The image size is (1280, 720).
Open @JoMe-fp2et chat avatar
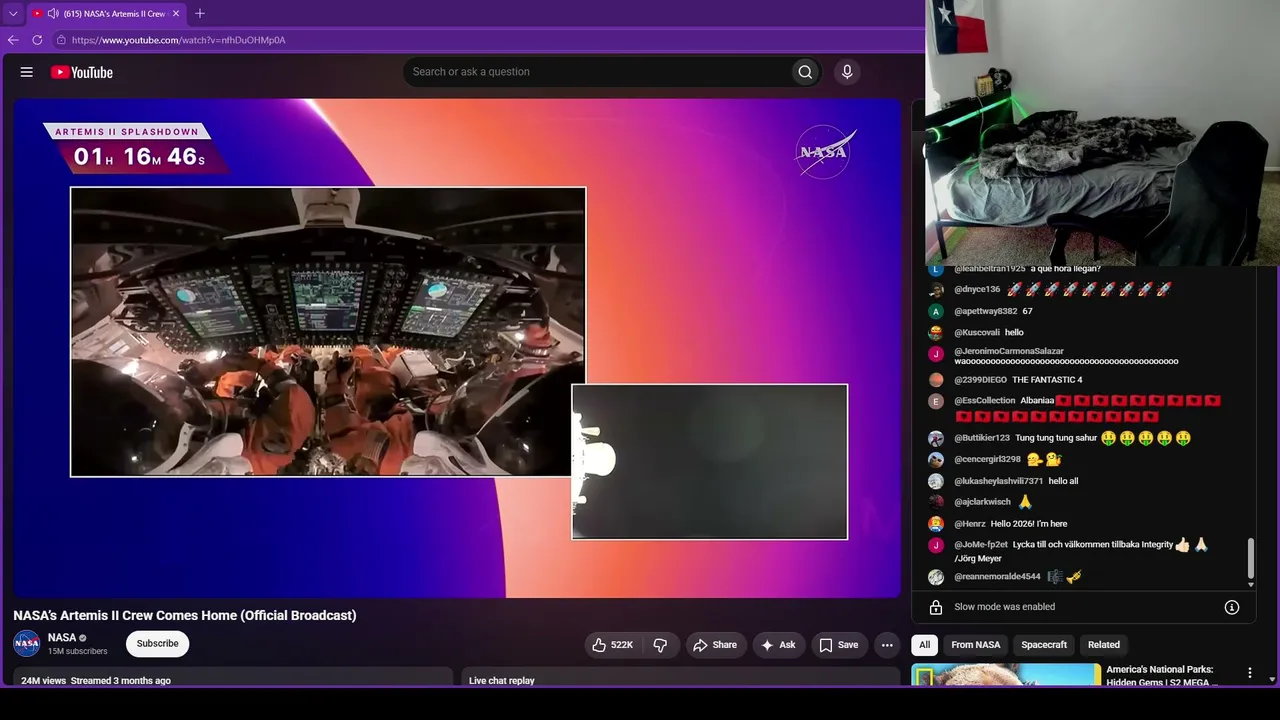pyautogui.click(x=936, y=545)
